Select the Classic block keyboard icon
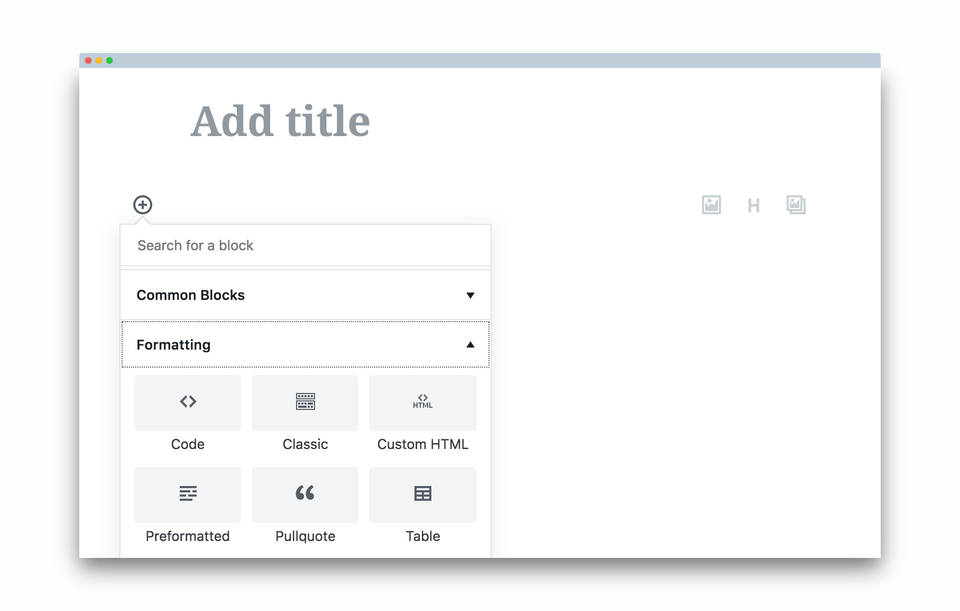The width and height of the screenshot is (960, 611). [x=305, y=402]
